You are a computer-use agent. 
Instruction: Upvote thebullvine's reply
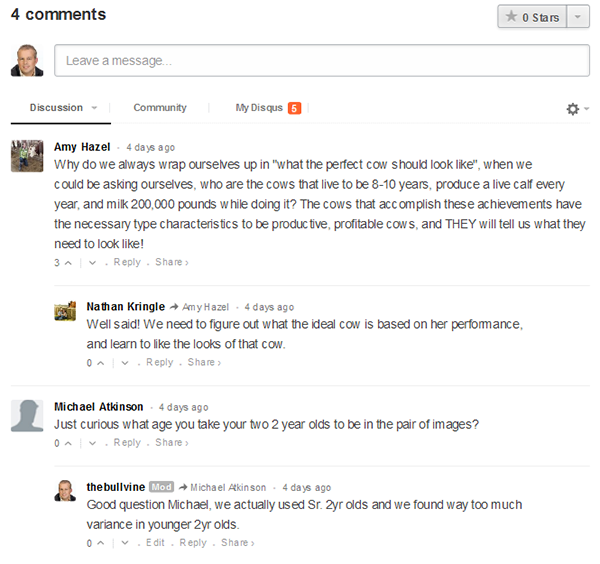click(x=100, y=543)
